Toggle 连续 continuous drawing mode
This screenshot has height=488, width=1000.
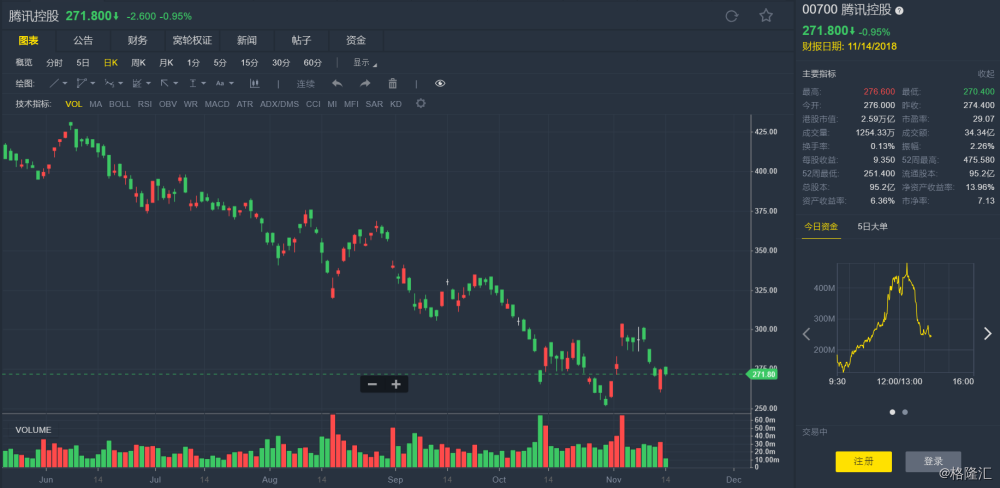click(305, 84)
